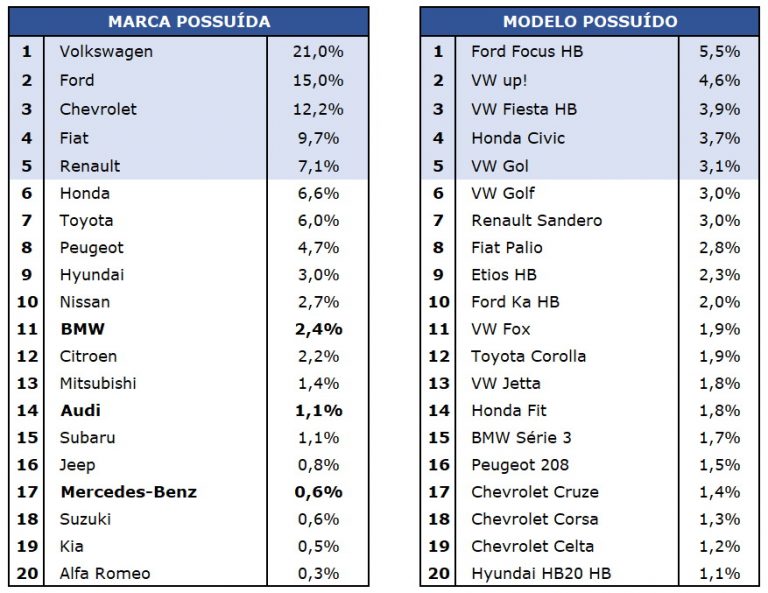This screenshot has width=768, height=593.
Task: Click the Chevrolet Cruze model row
Action: click(535, 491)
